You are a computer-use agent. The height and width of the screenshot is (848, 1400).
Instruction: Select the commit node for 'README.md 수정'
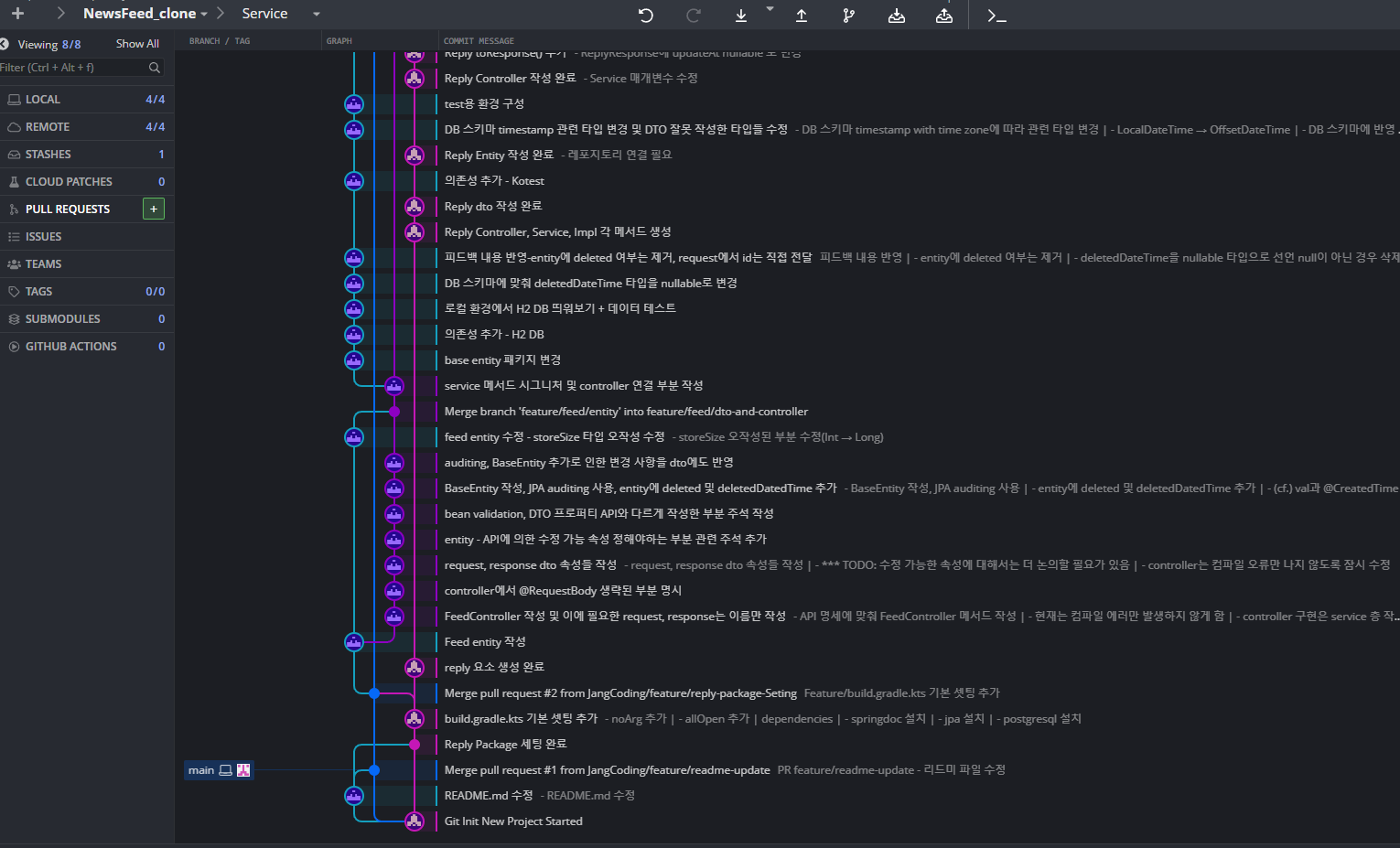(354, 796)
